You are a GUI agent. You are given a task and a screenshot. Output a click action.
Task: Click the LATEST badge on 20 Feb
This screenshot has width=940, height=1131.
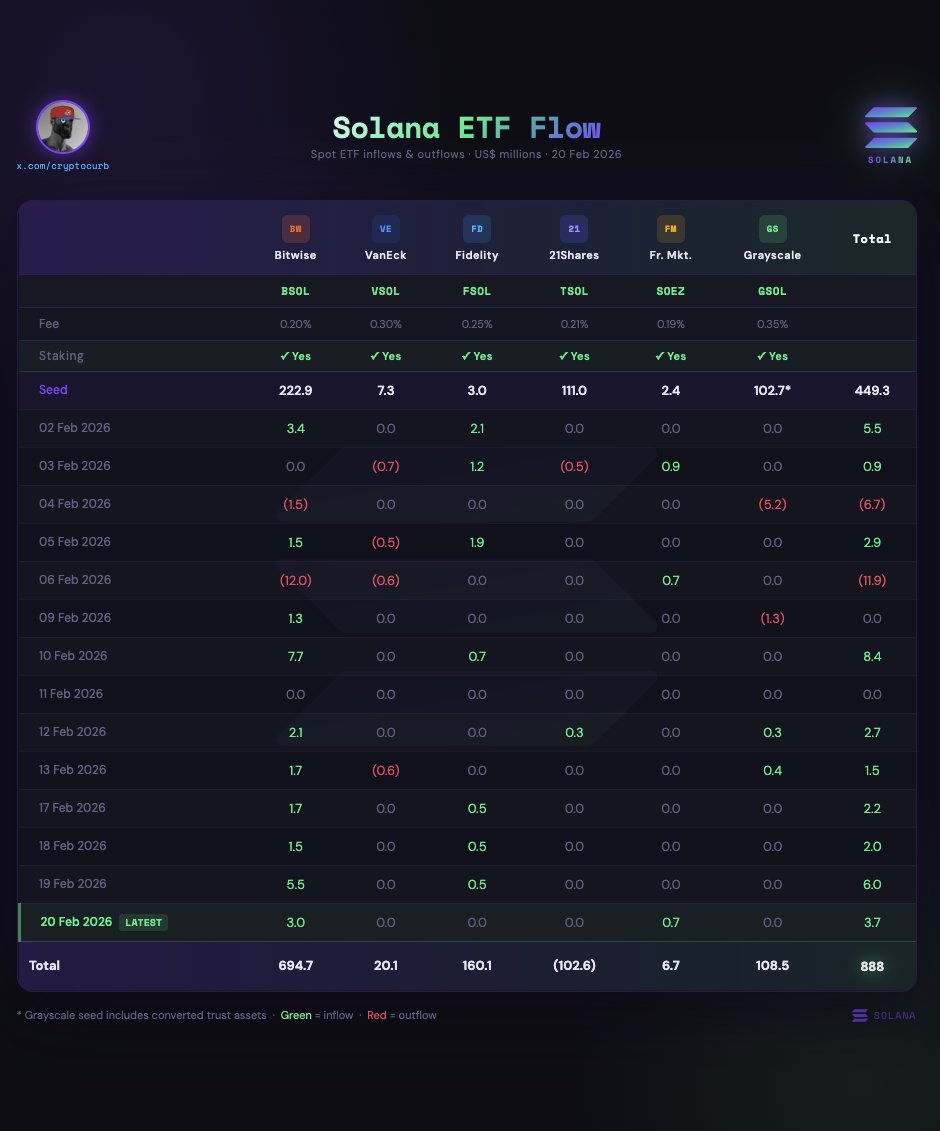coord(143,922)
